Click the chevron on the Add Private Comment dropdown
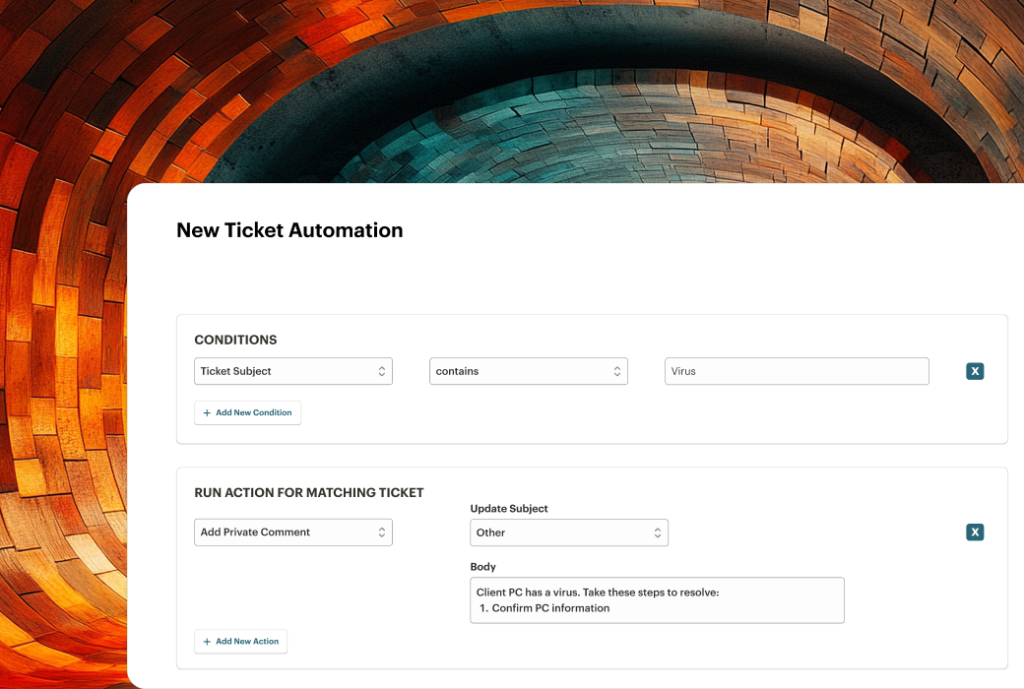The height and width of the screenshot is (689, 1024). point(384,532)
